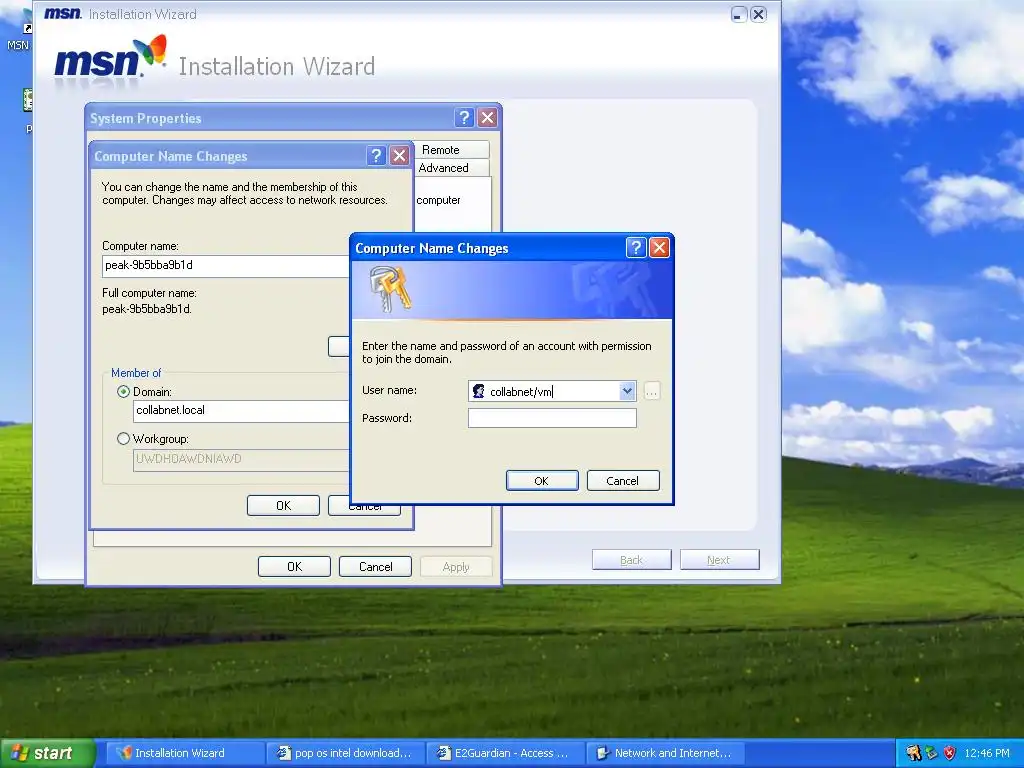Click the user icon in the User name field

478,391
